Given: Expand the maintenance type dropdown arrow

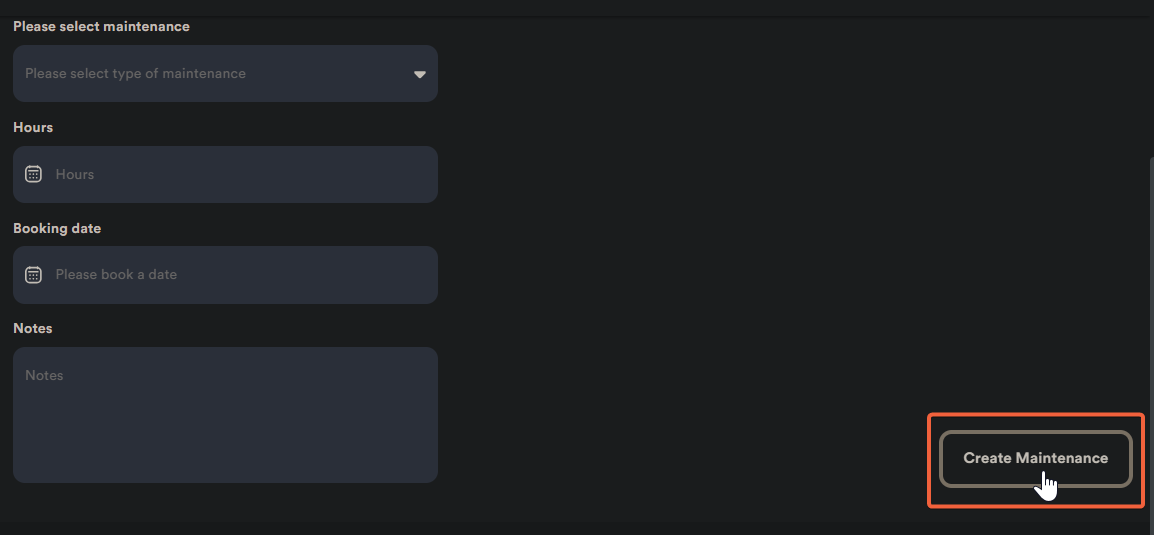Looking at the screenshot, I should pyautogui.click(x=420, y=74).
